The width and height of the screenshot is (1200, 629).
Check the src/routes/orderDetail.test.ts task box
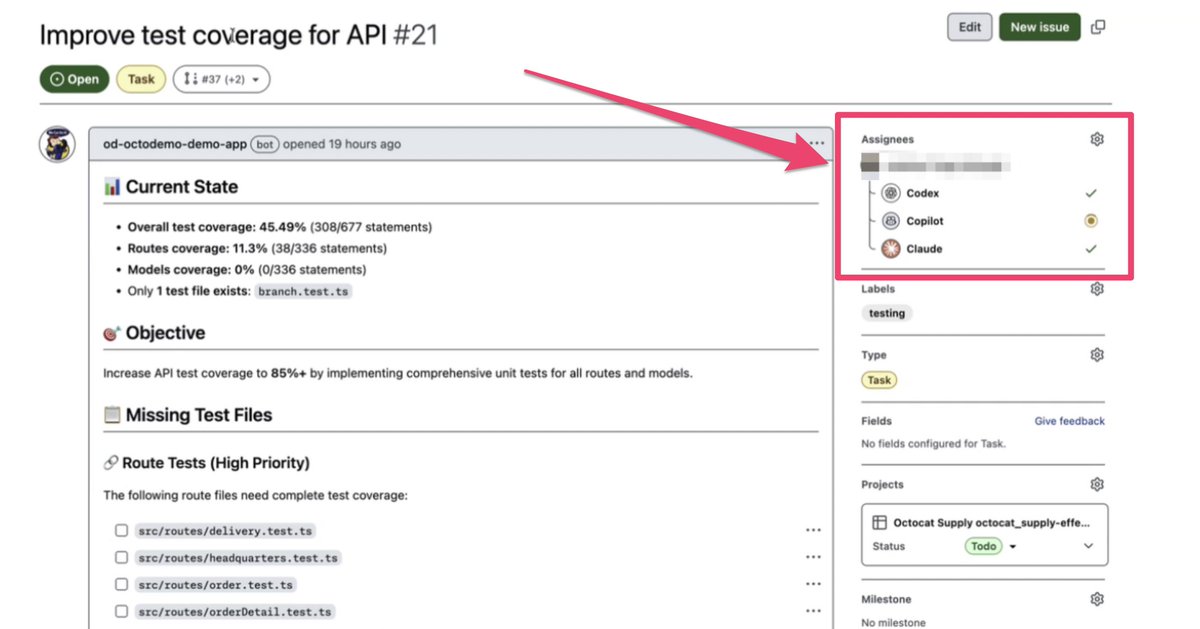point(121,612)
